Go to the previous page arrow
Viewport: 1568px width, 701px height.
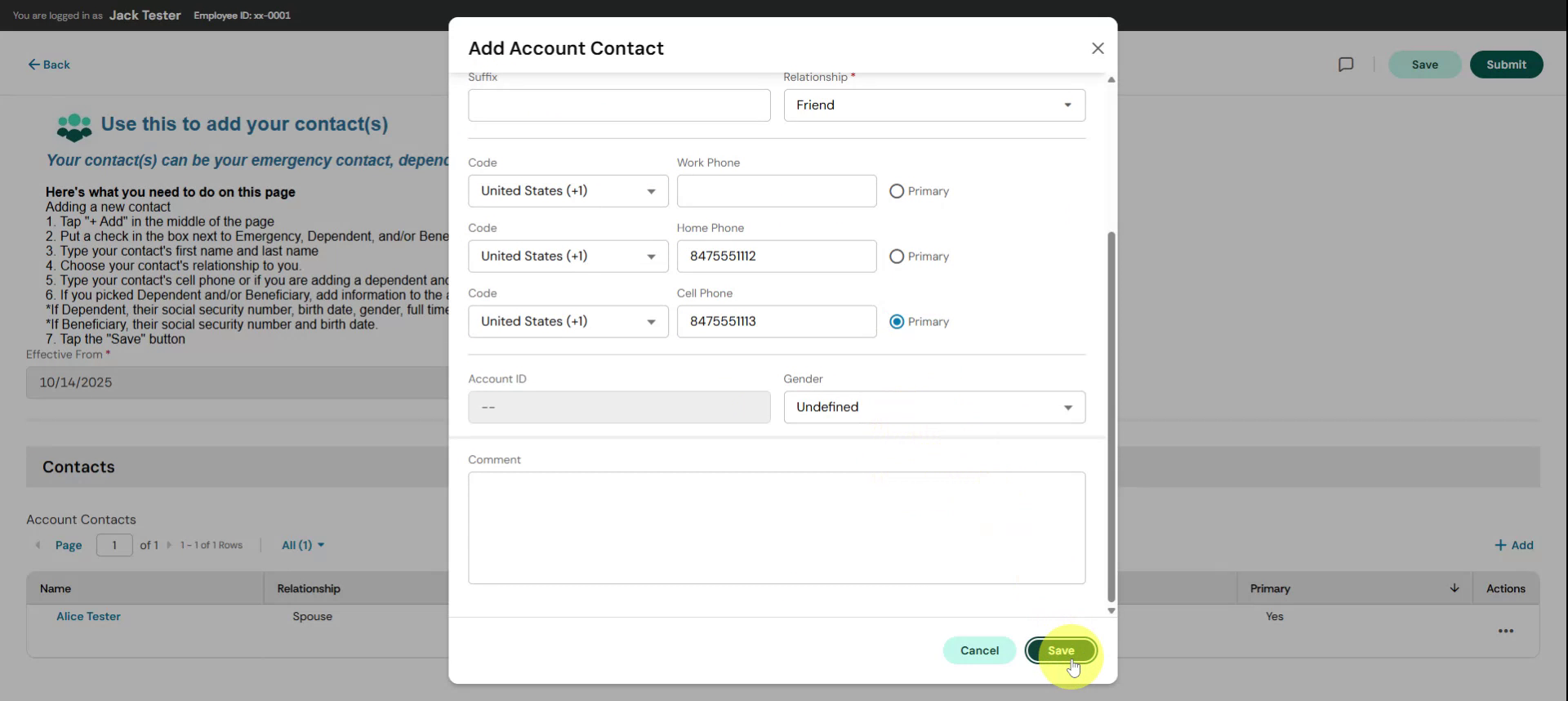pos(38,545)
